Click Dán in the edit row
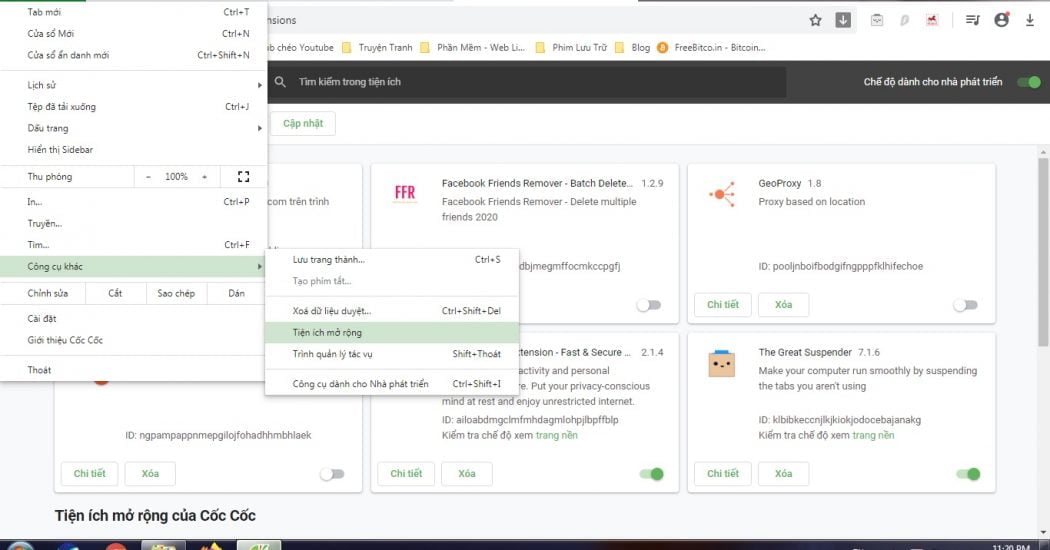Image resolution: width=1050 pixels, height=550 pixels. [236, 293]
